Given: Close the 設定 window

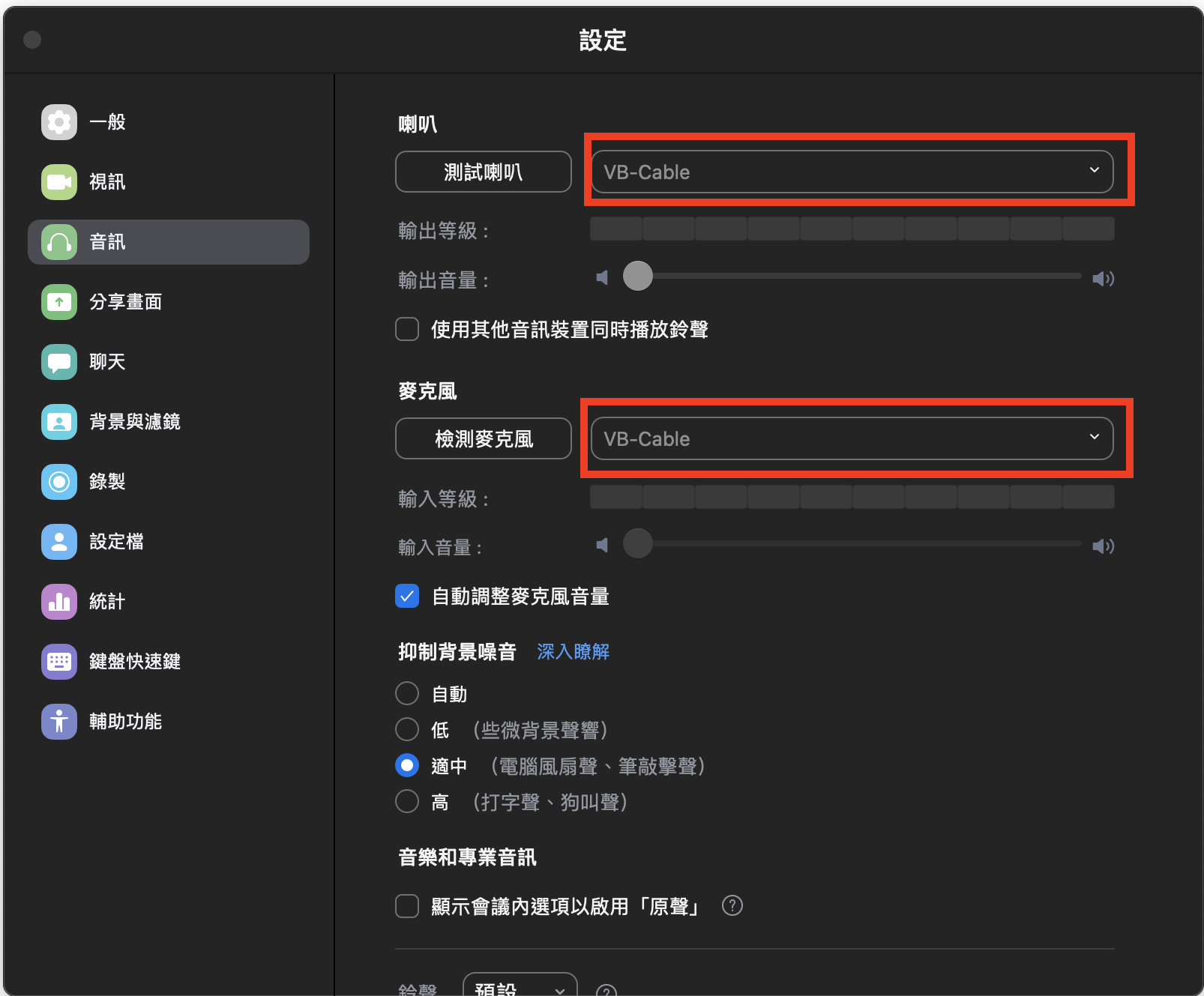Looking at the screenshot, I should click(x=32, y=39).
